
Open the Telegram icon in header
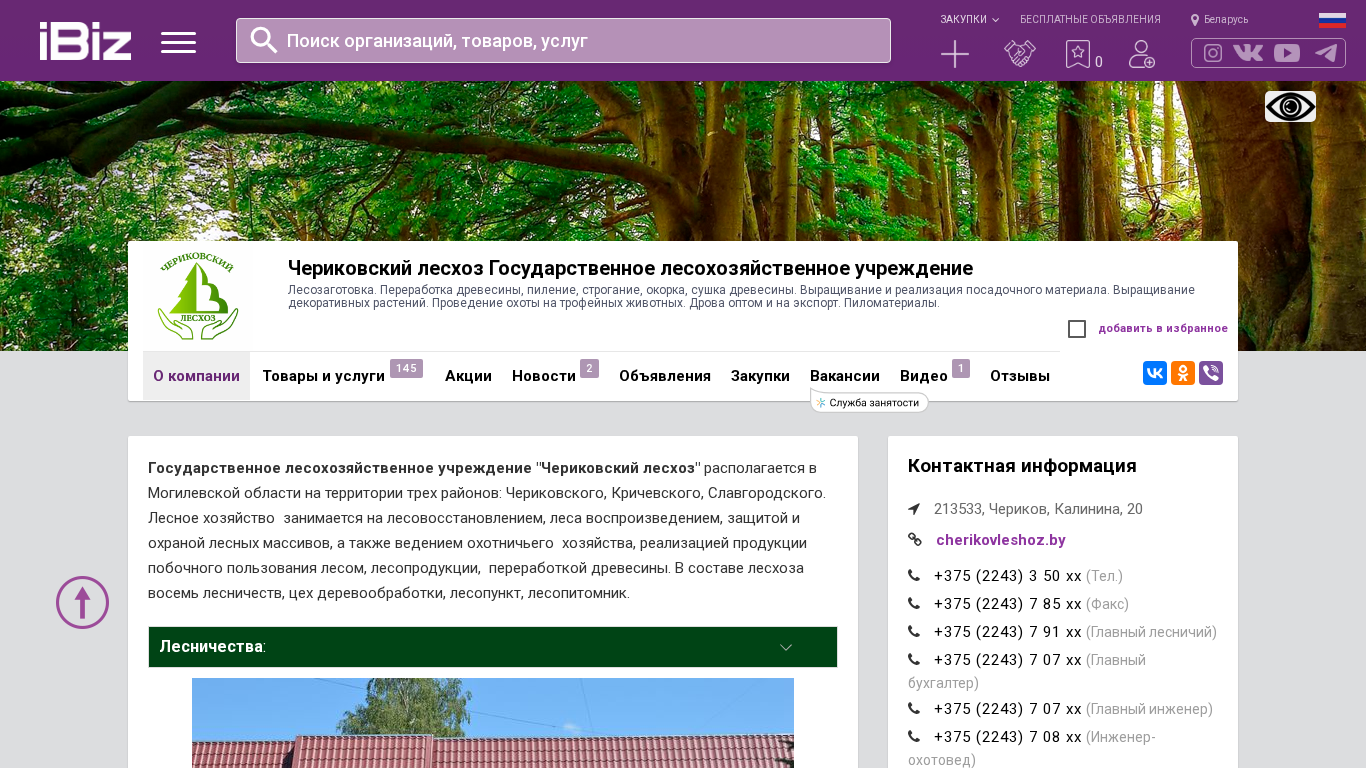[x=1326, y=53]
